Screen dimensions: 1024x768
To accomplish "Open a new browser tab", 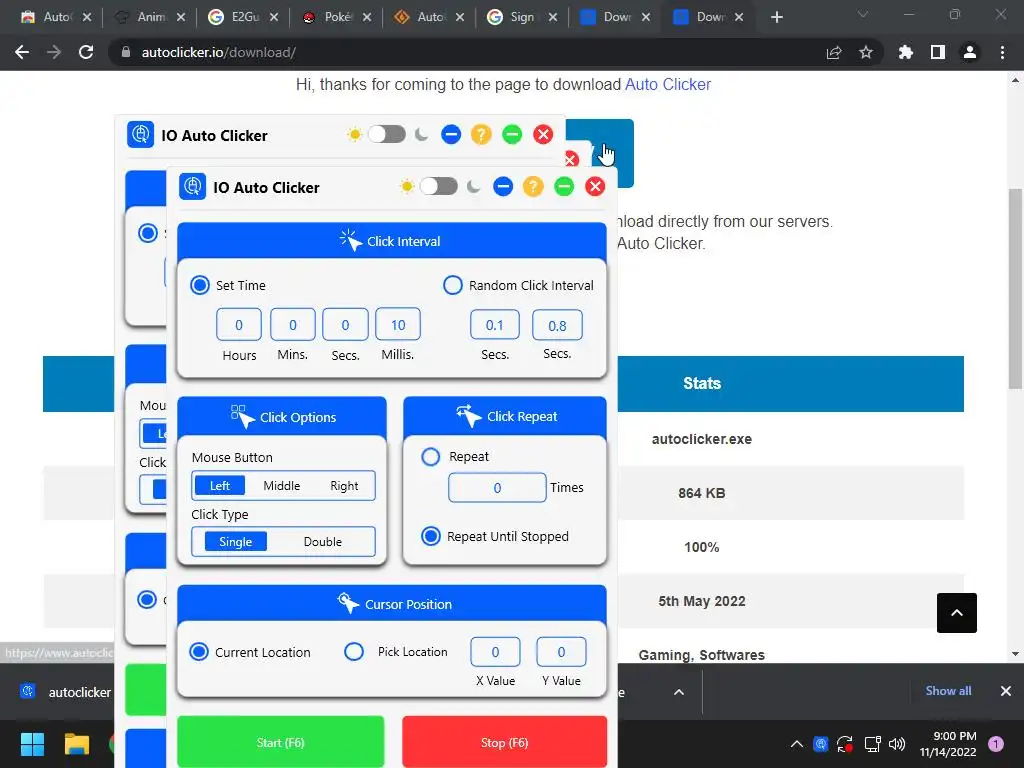I will [x=776, y=17].
